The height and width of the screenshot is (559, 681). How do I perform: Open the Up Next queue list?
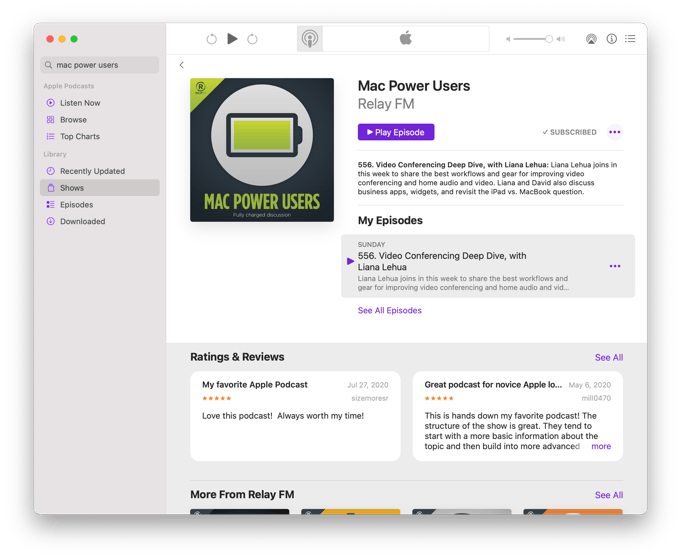point(630,39)
